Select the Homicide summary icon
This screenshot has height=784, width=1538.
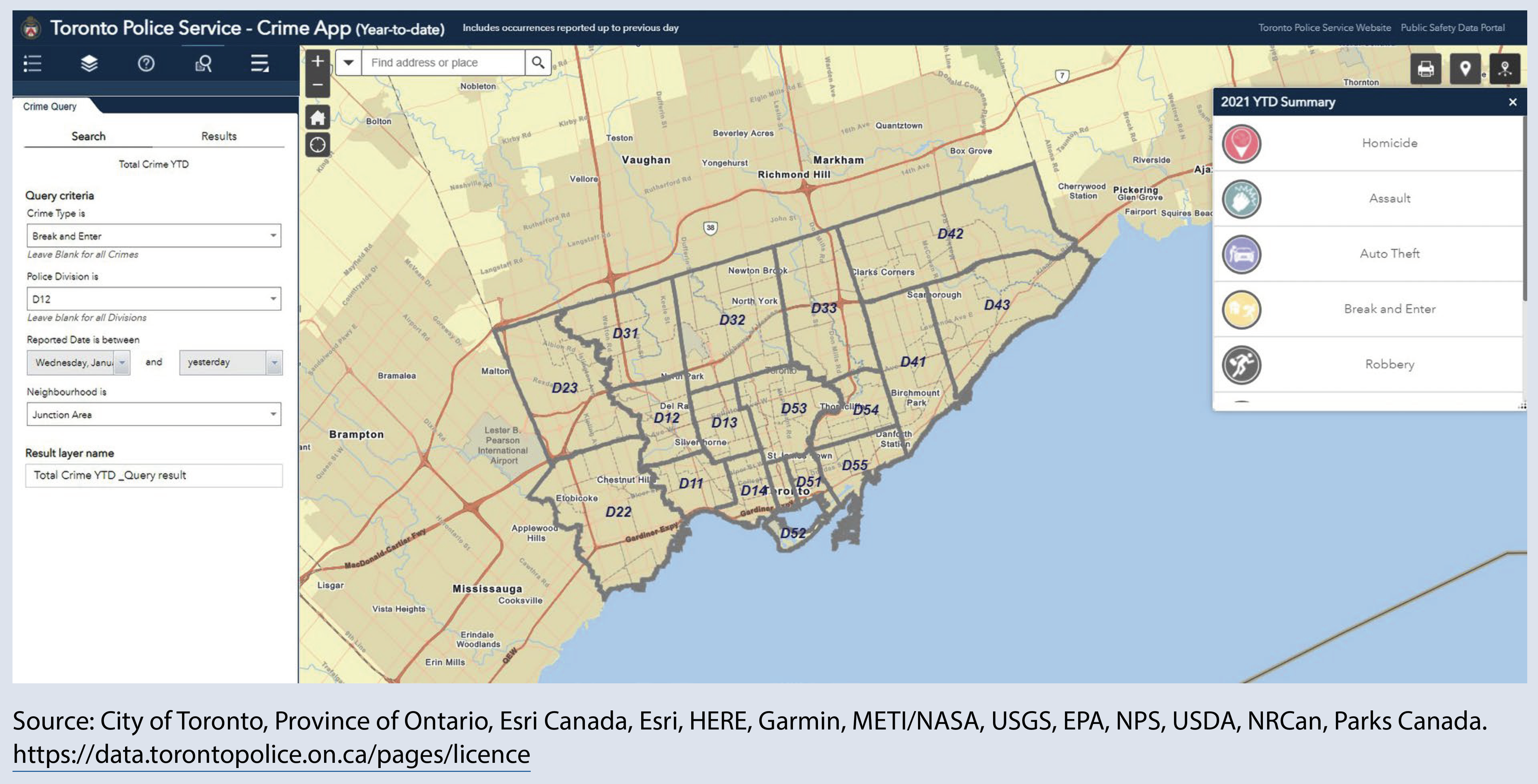(1241, 143)
